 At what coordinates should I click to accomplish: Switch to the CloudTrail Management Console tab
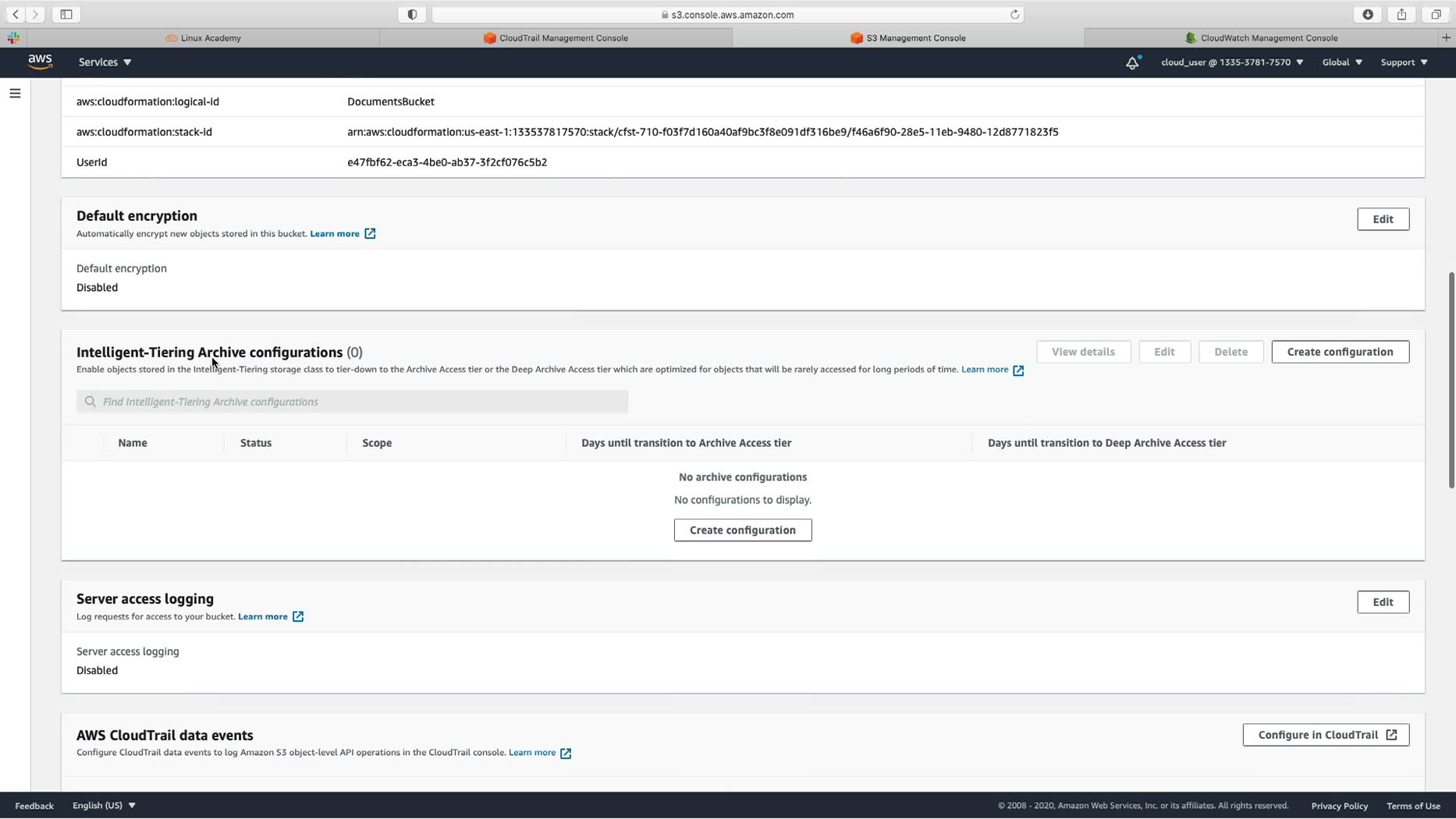[x=556, y=37]
